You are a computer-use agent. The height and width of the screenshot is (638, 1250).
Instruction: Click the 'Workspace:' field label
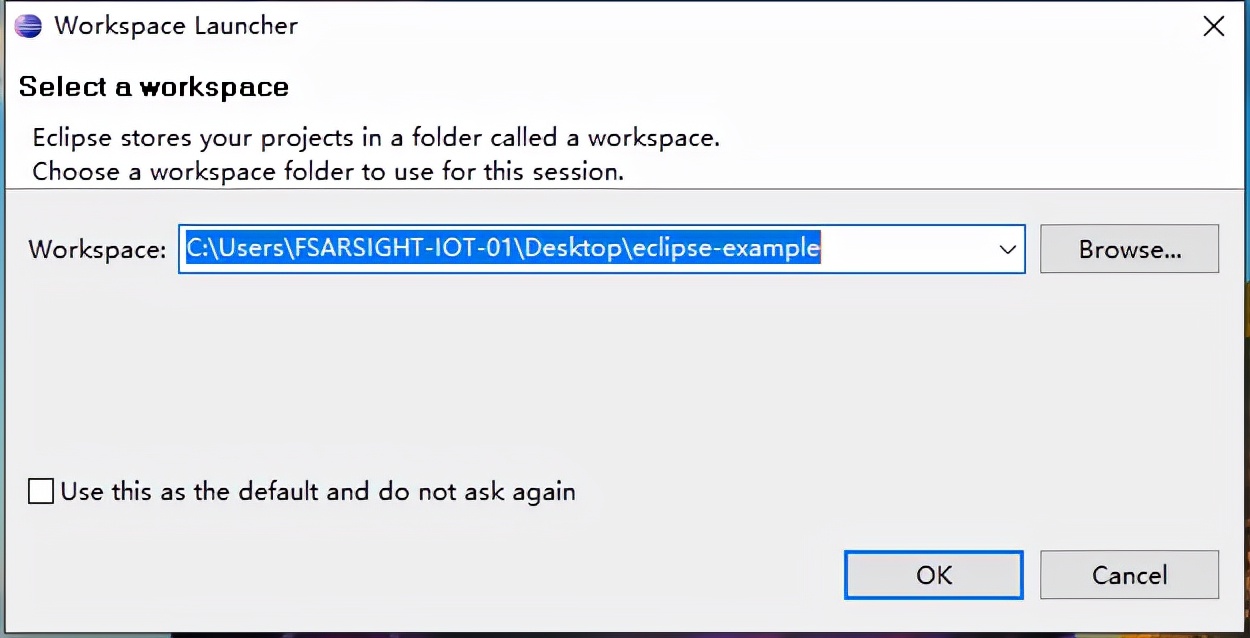click(97, 250)
